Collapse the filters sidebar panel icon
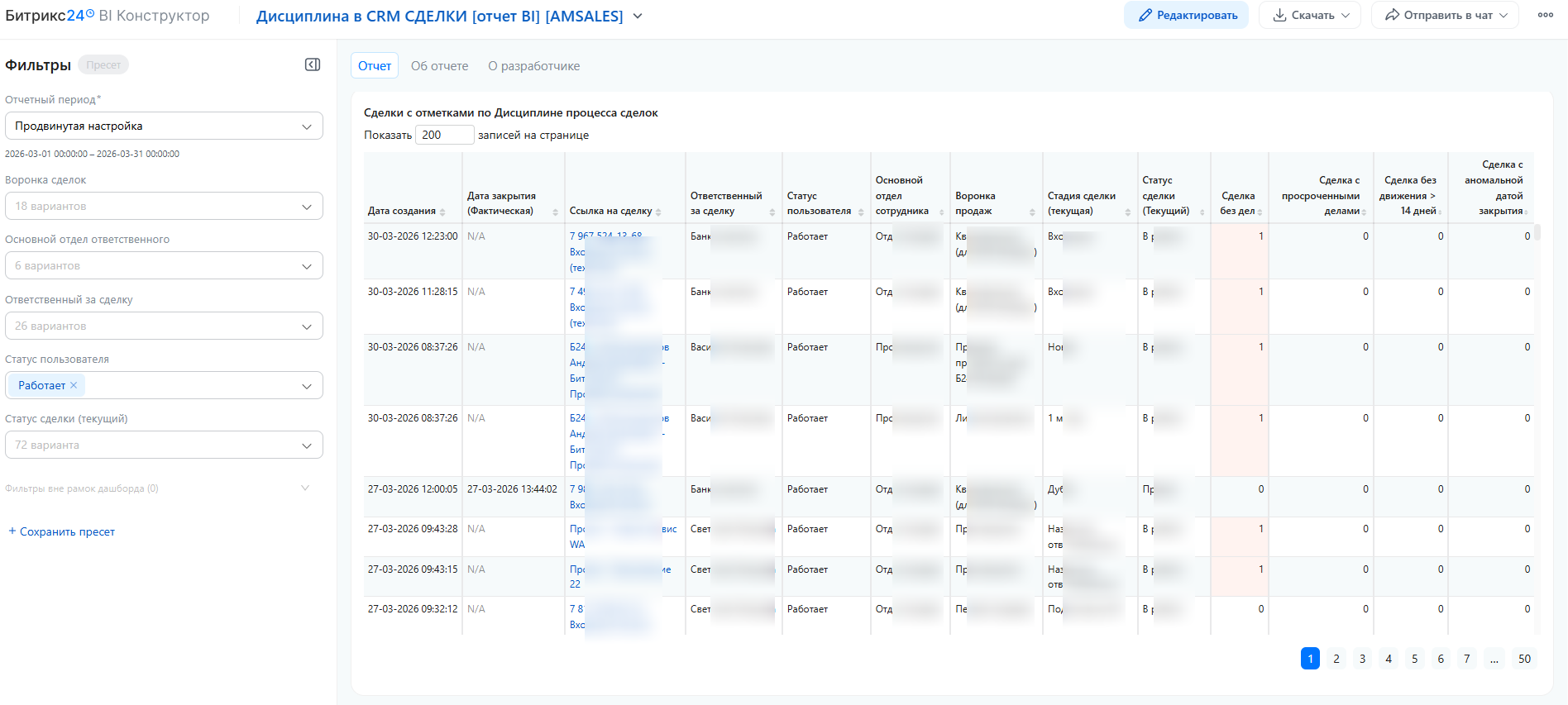This screenshot has height=705, width=1568. point(313,65)
